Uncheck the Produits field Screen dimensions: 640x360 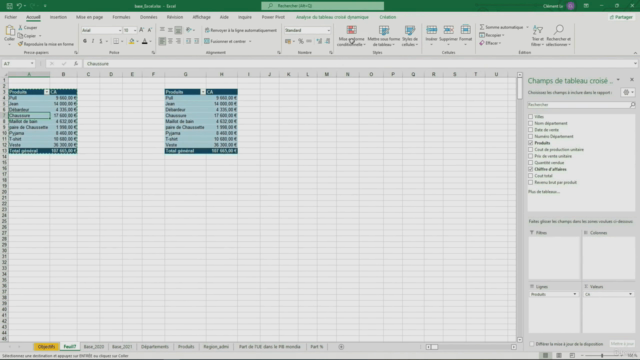(x=531, y=143)
